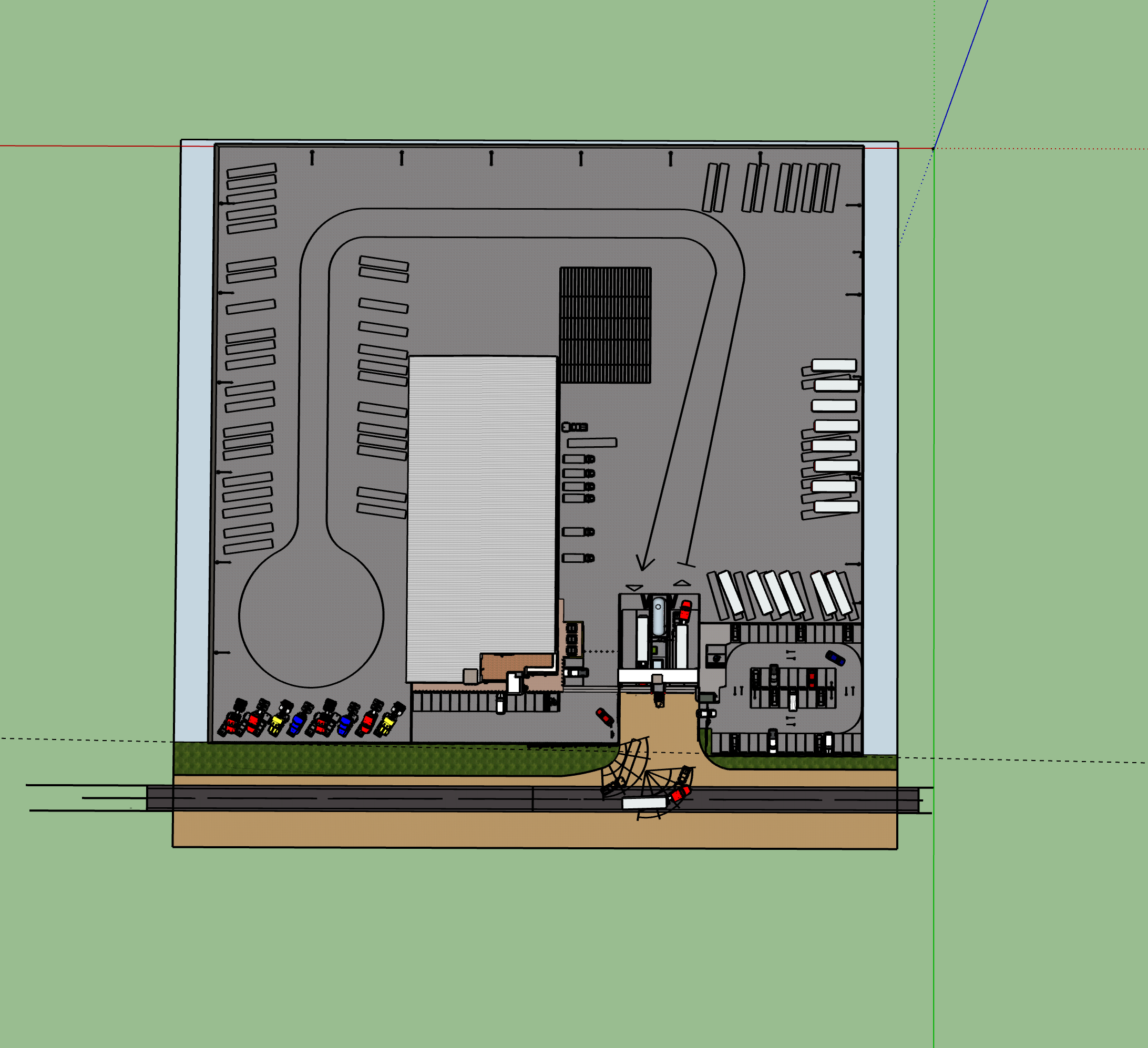
Task: Select the cylindrical tanker inside gate building
Action: [x=659, y=616]
